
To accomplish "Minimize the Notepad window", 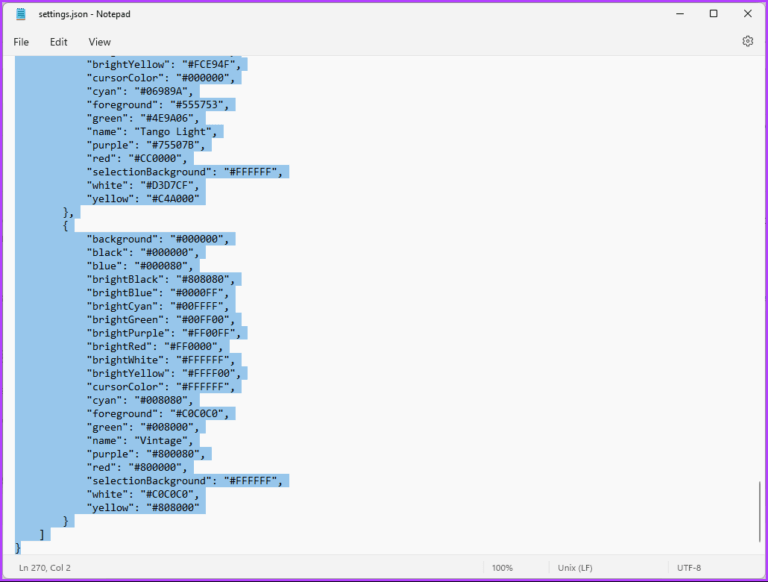I will pos(680,14).
